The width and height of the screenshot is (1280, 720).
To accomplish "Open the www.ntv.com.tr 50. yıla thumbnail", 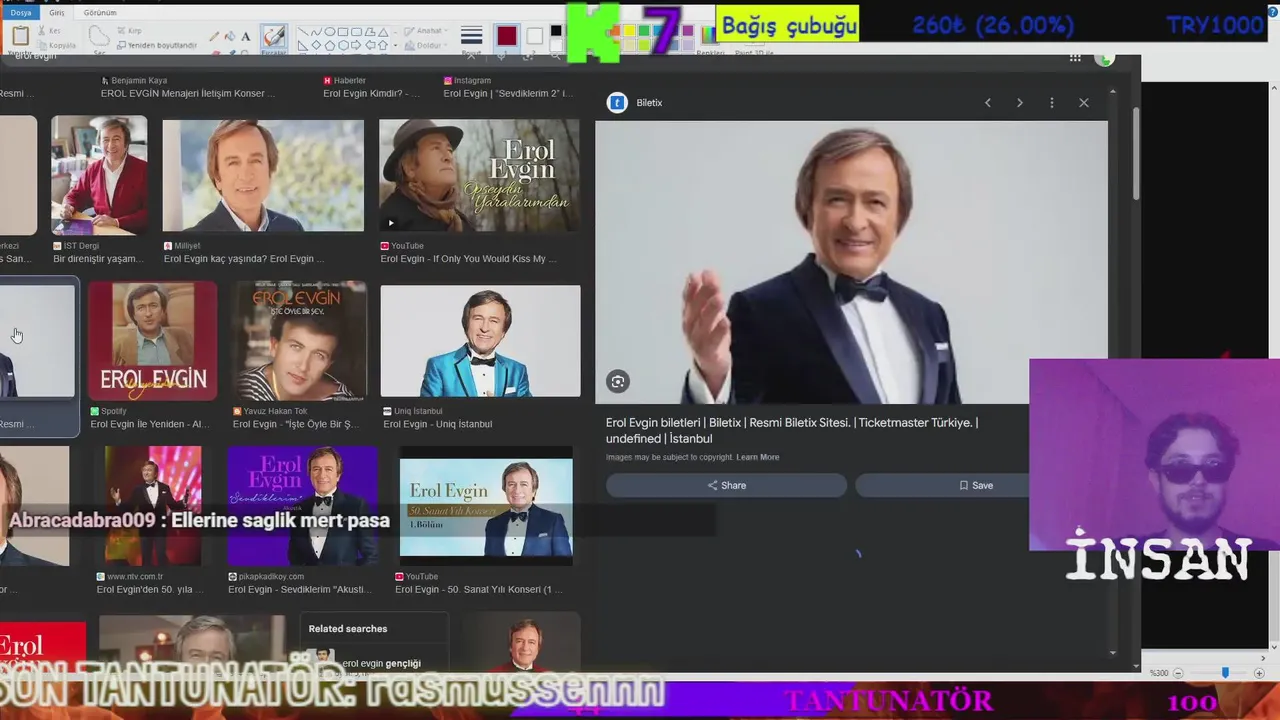I will (153, 506).
